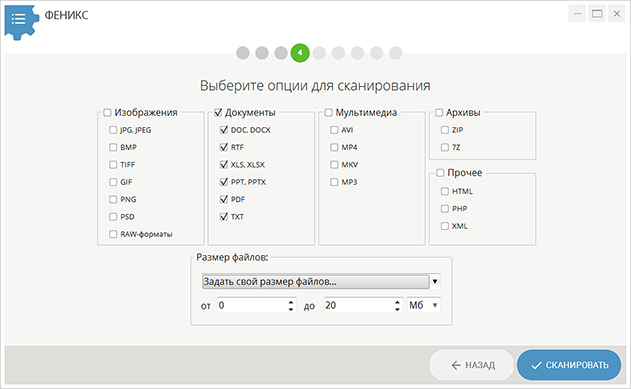Uncheck the RTF format

pos(224,147)
